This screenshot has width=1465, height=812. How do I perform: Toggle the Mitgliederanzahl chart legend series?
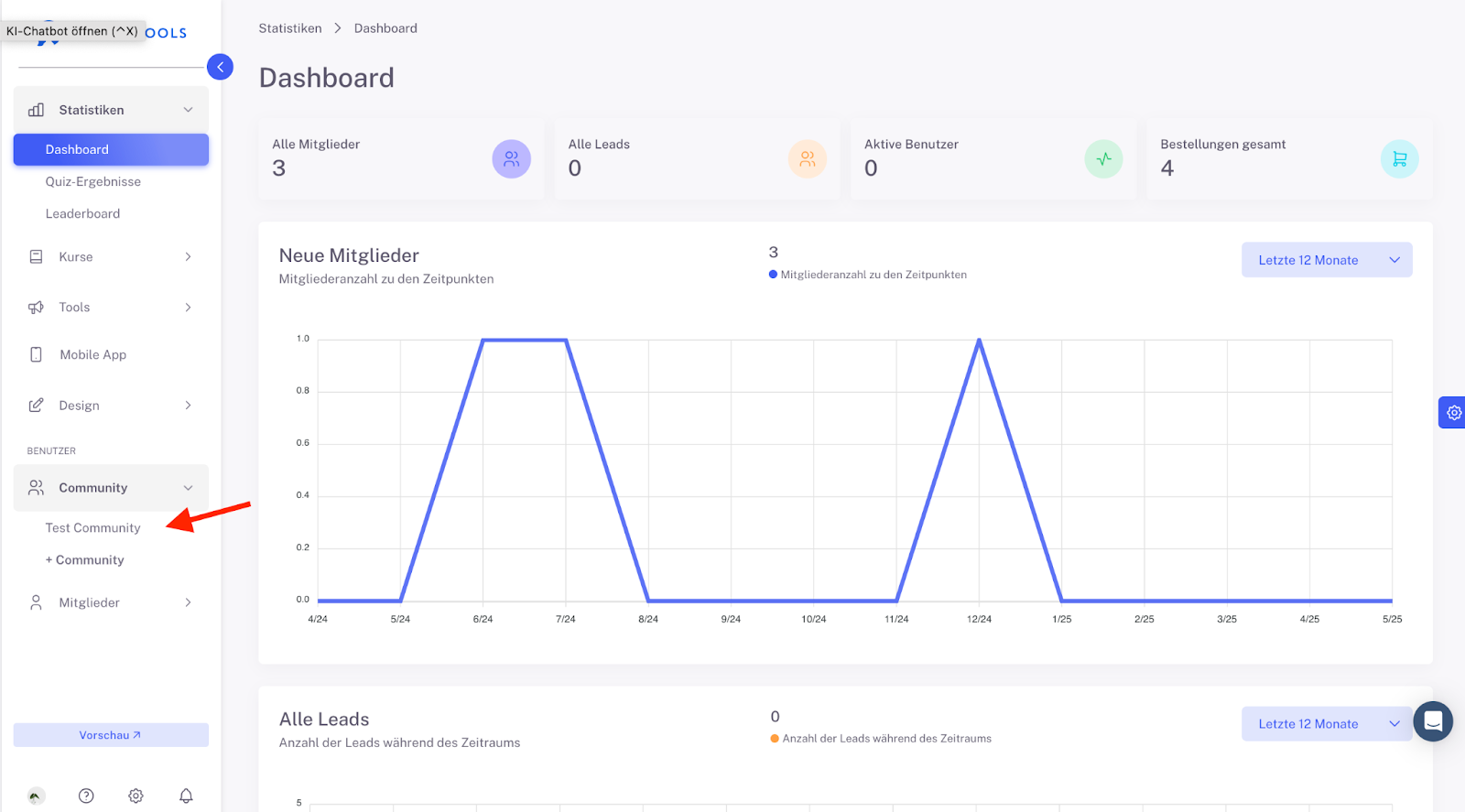(x=867, y=275)
